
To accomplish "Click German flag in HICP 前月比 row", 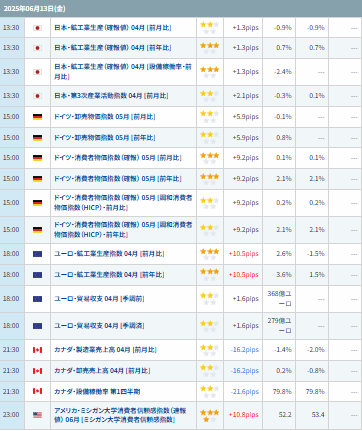I will pos(37,203).
